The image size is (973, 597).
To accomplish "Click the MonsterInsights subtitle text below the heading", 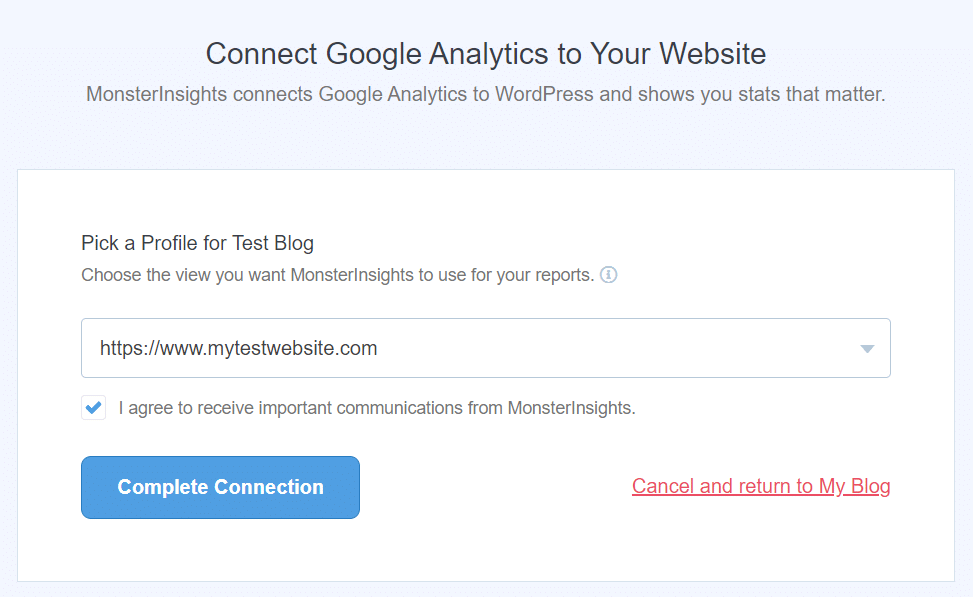I will pyautogui.click(x=486, y=96).
